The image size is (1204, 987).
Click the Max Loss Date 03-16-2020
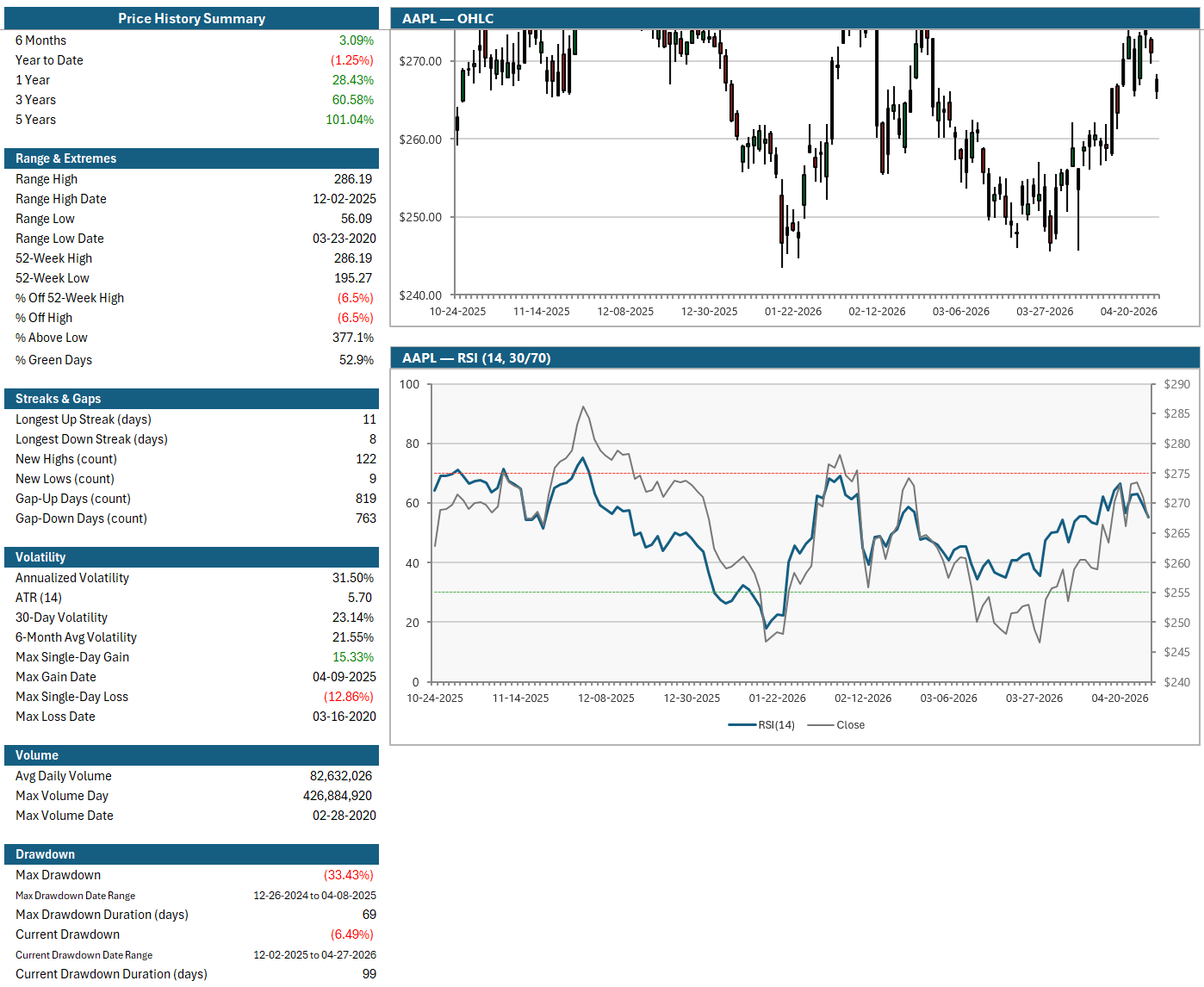(x=344, y=717)
